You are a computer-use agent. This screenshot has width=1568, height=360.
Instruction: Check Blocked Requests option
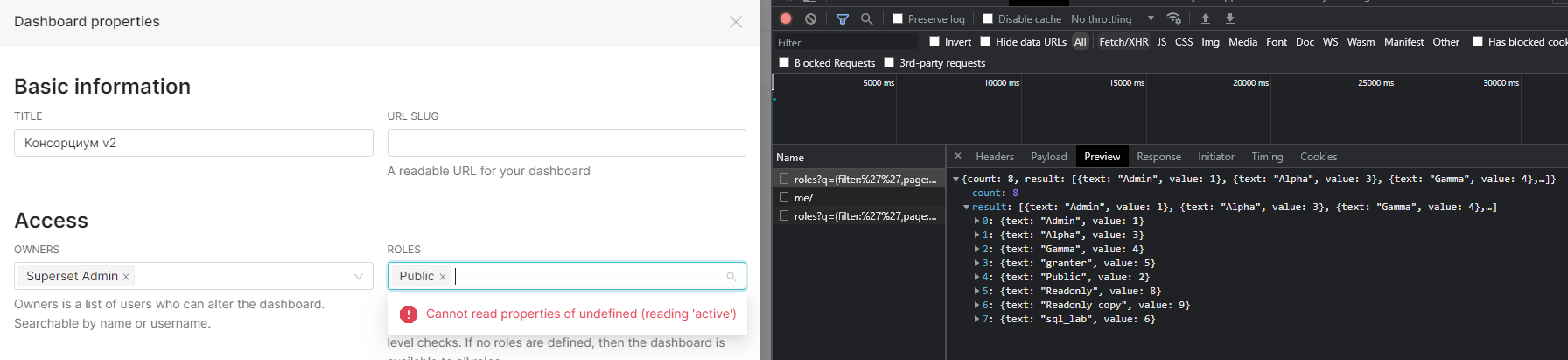(x=784, y=62)
